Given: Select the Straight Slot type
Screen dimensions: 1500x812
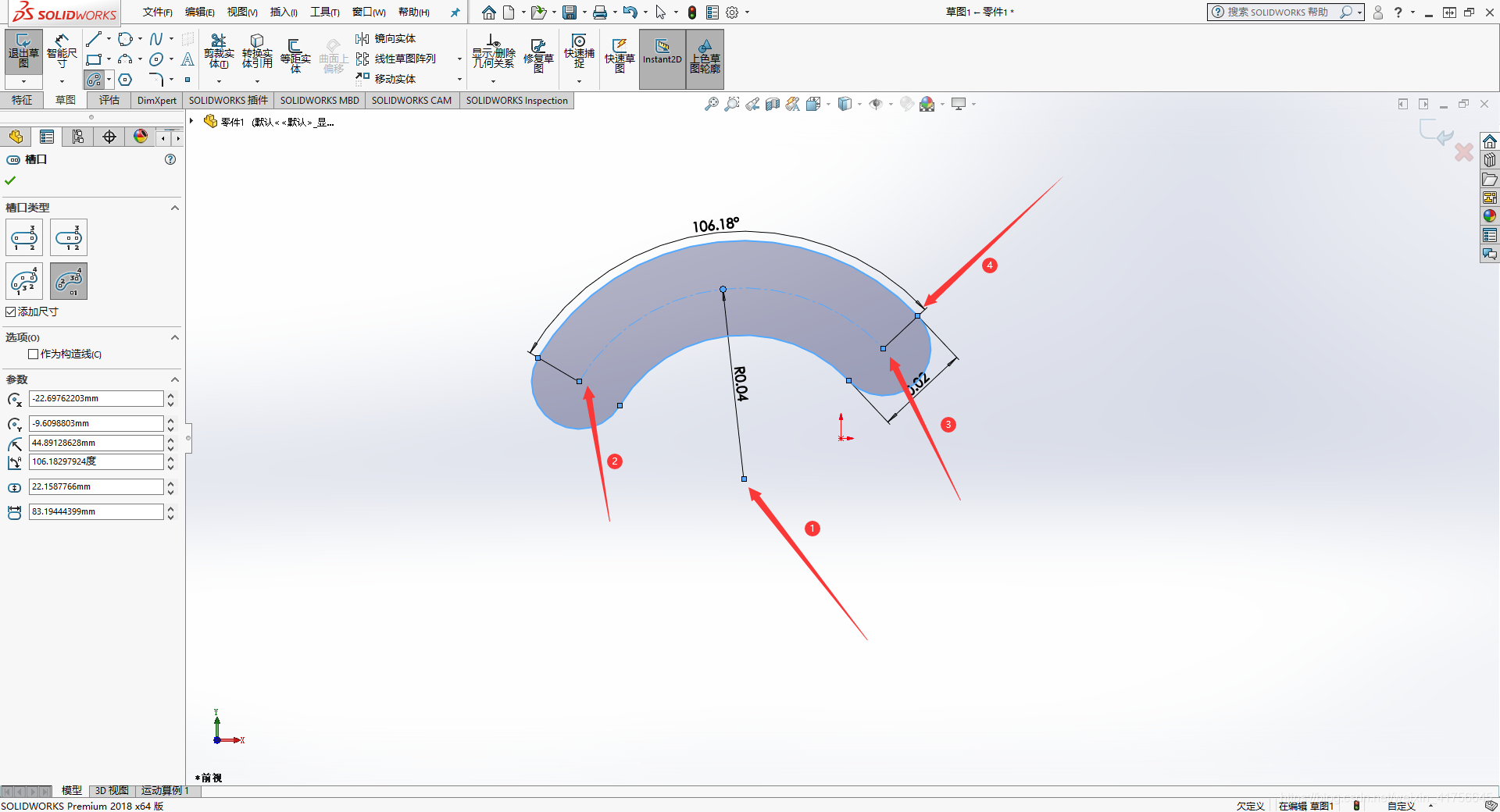Looking at the screenshot, I should 24,238.
